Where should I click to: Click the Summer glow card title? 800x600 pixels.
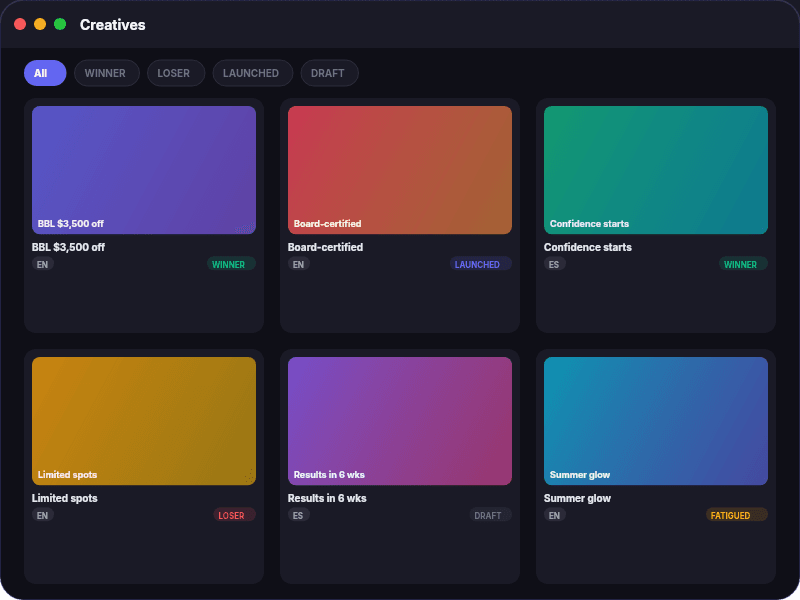coord(578,498)
